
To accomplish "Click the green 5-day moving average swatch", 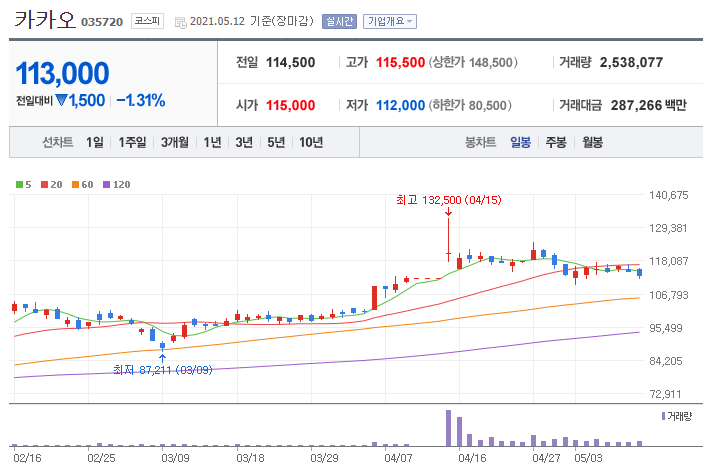I will [x=19, y=184].
